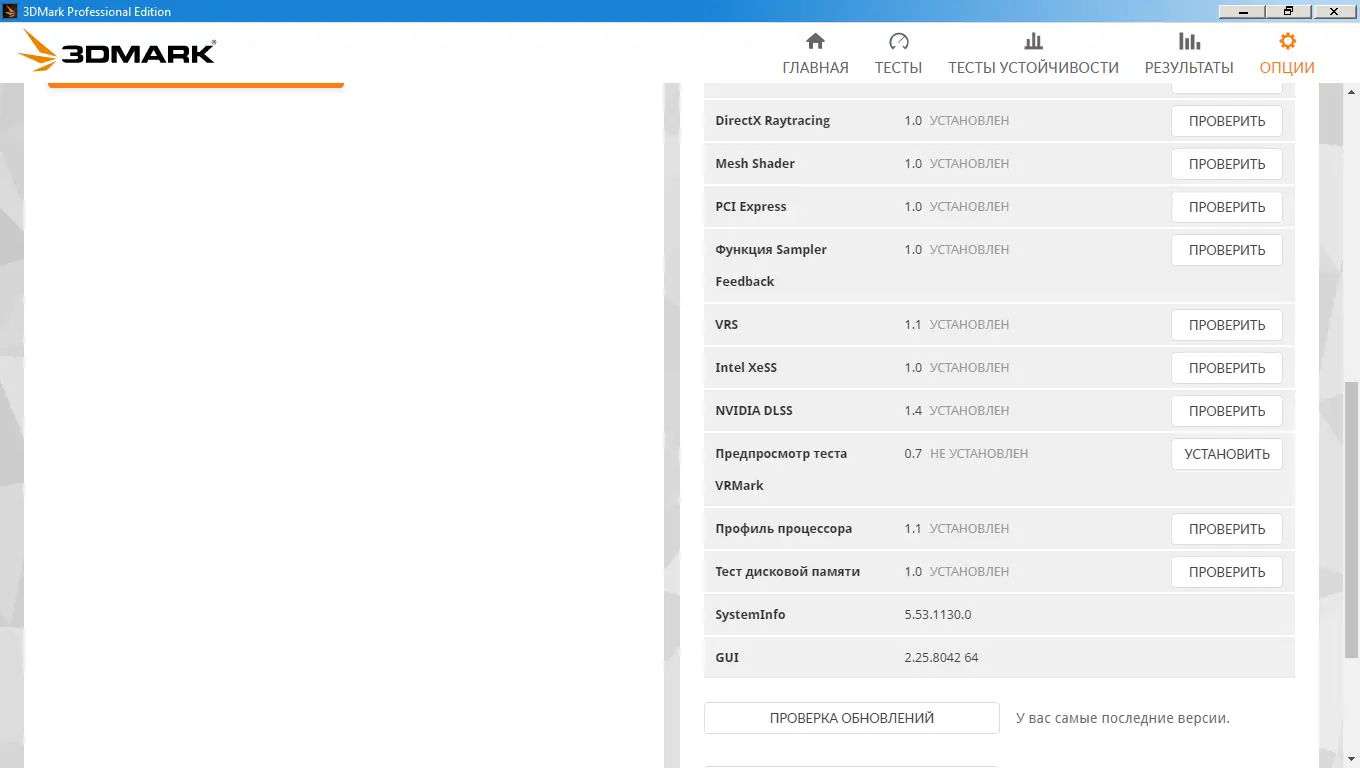Click ПРОВЕРИТЬ for Intel XeSS
This screenshot has height=768, width=1360.
point(1227,368)
